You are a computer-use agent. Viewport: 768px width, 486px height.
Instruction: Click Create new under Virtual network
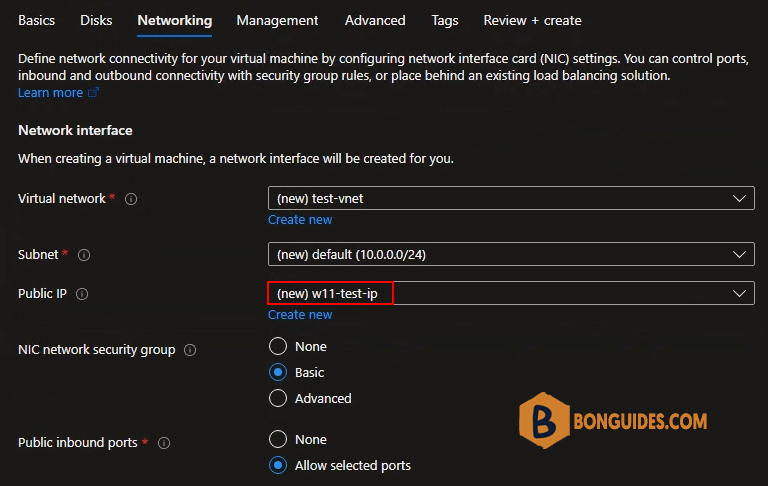pos(300,220)
